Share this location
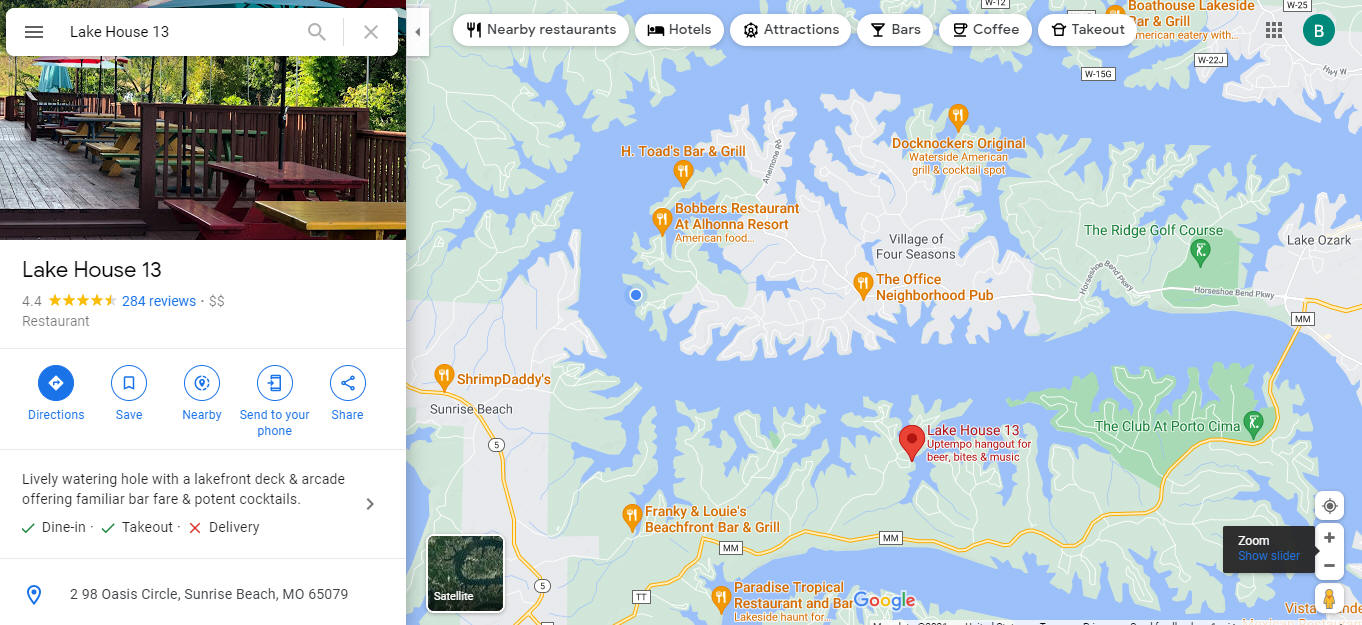The image size is (1362, 625). (x=348, y=383)
